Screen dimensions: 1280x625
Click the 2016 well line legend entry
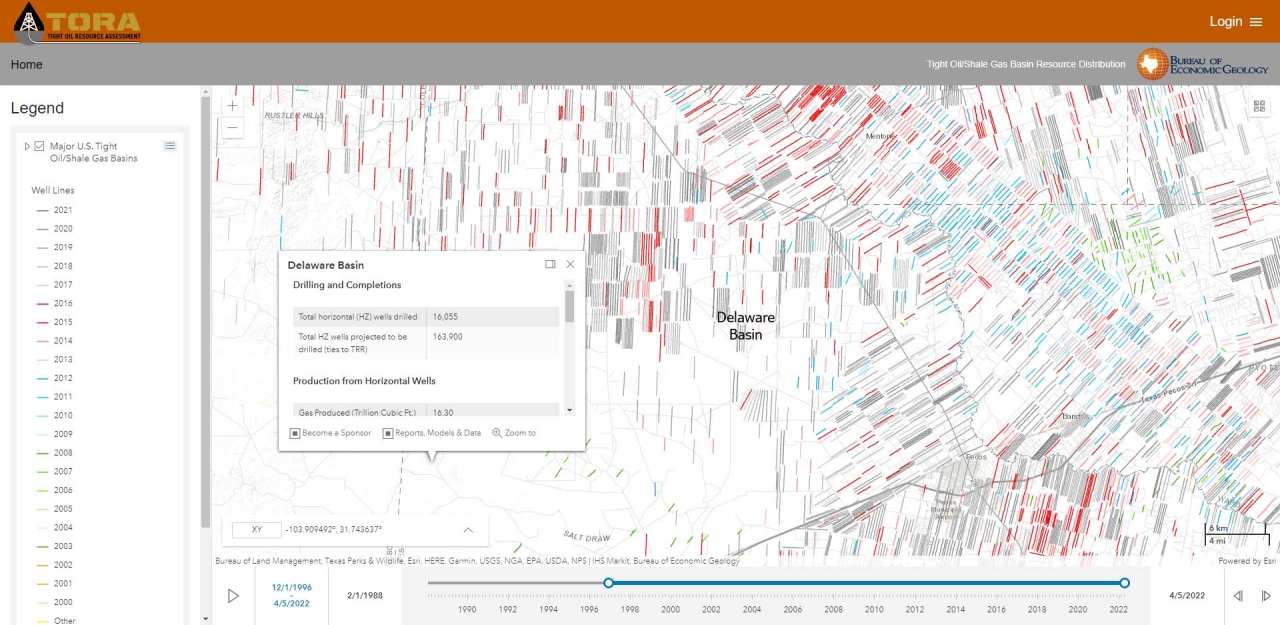click(x=54, y=304)
